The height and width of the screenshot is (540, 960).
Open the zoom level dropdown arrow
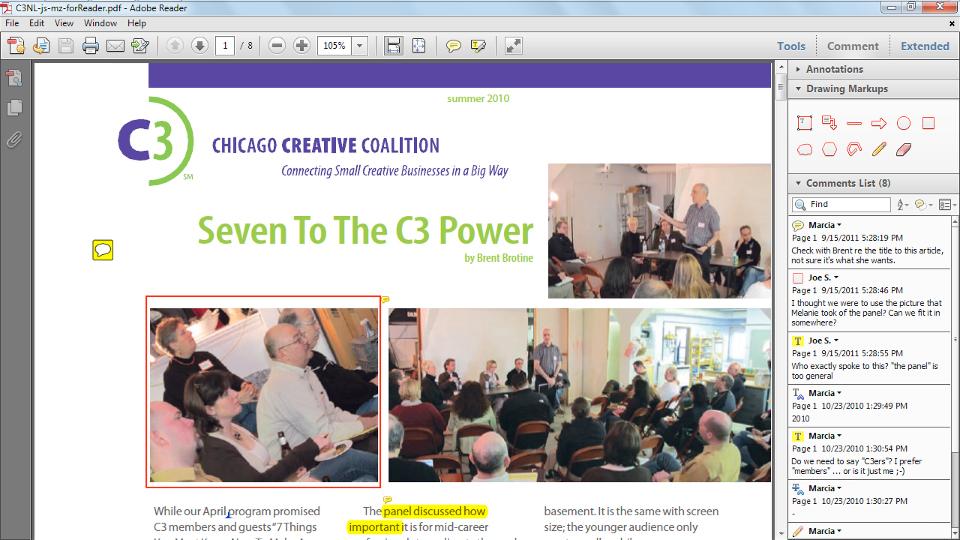[359, 45]
